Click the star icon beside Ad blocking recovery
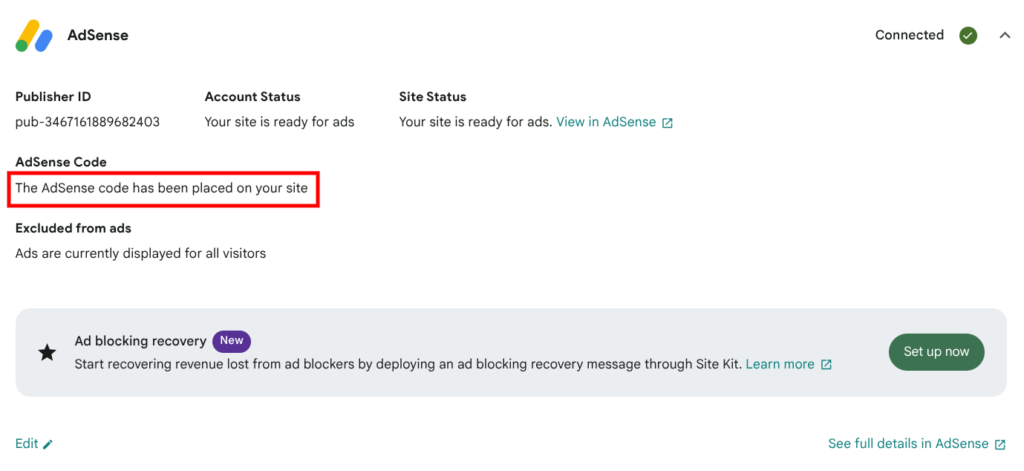Viewport: 1024px width, 471px height. (x=47, y=352)
